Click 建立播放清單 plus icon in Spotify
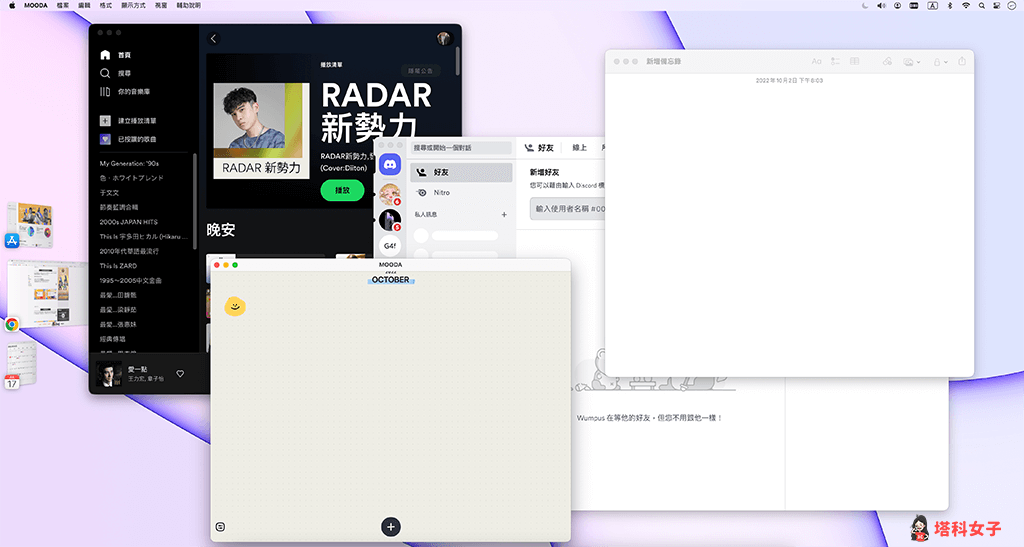The width and height of the screenshot is (1024, 547). tap(105, 121)
